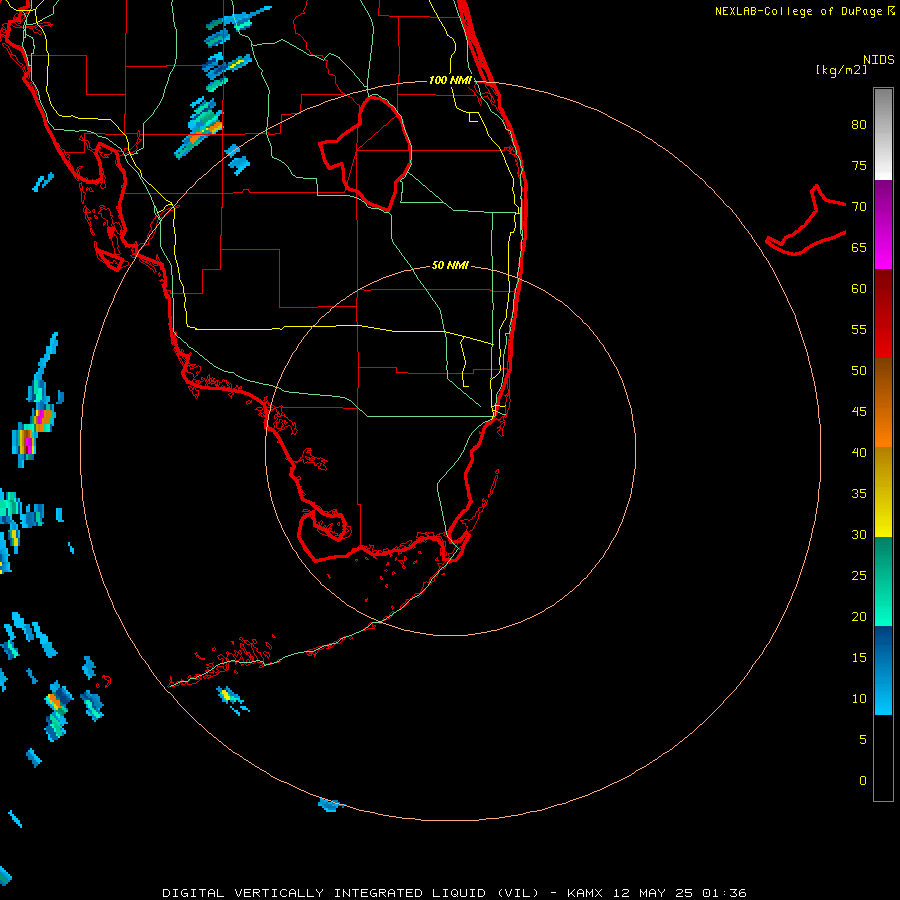The image size is (900, 900).
Task: Click the 20 value on the color scale
Action: click(859, 616)
